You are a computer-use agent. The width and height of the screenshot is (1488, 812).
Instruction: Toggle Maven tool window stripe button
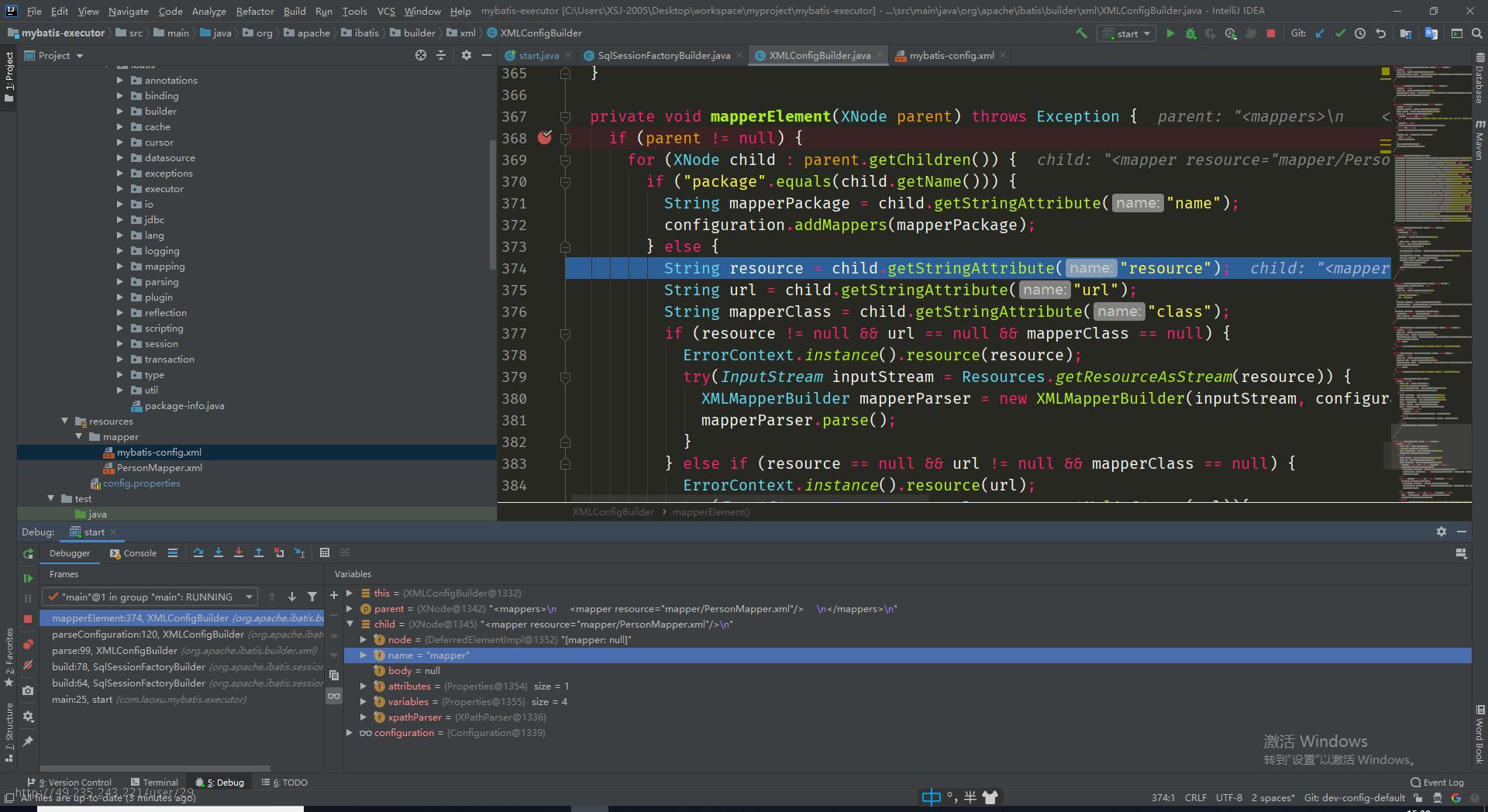[1479, 139]
